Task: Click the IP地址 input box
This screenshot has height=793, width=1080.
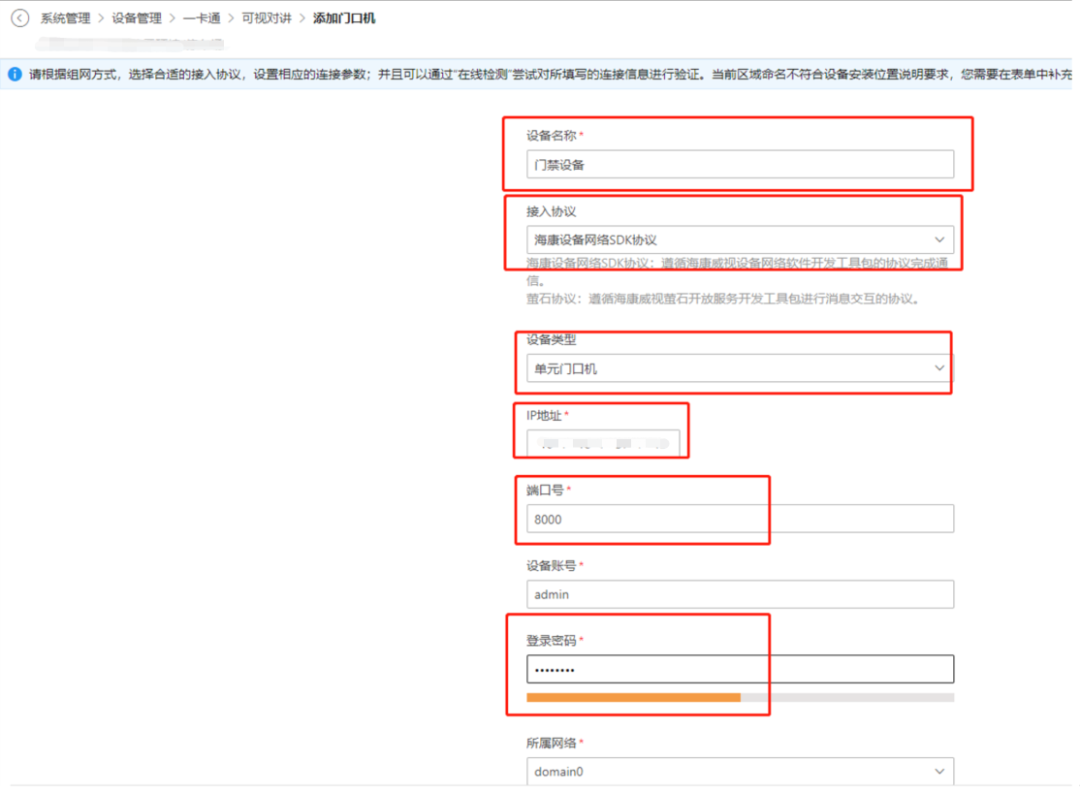Action: (x=603, y=443)
